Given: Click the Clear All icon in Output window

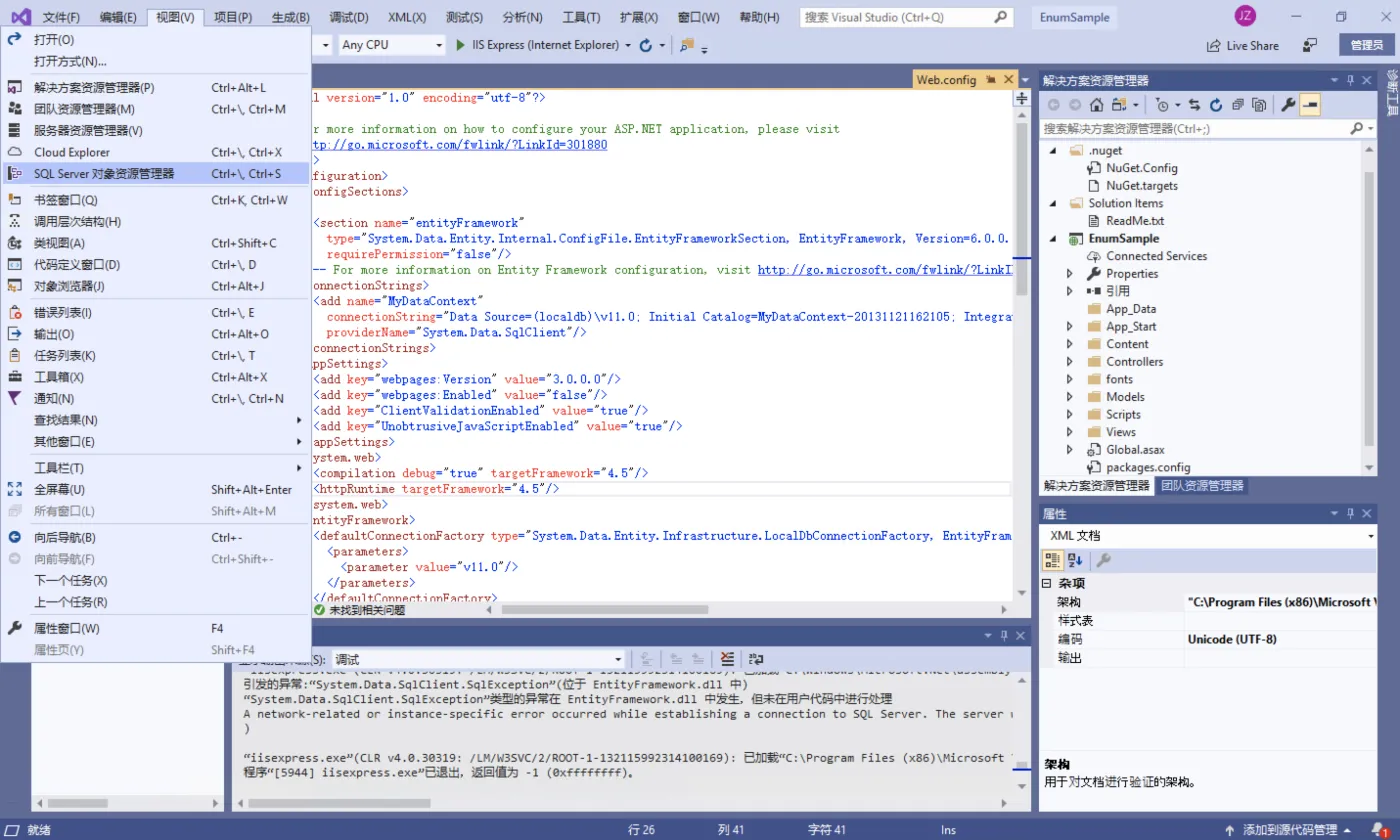Looking at the screenshot, I should [x=727, y=659].
